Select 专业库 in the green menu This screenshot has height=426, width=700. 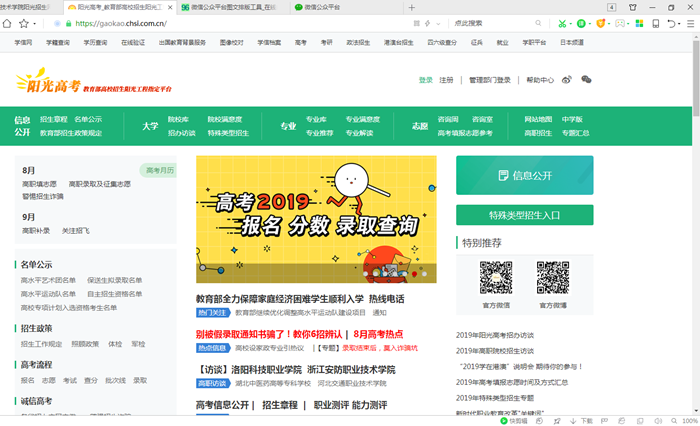click(x=316, y=119)
